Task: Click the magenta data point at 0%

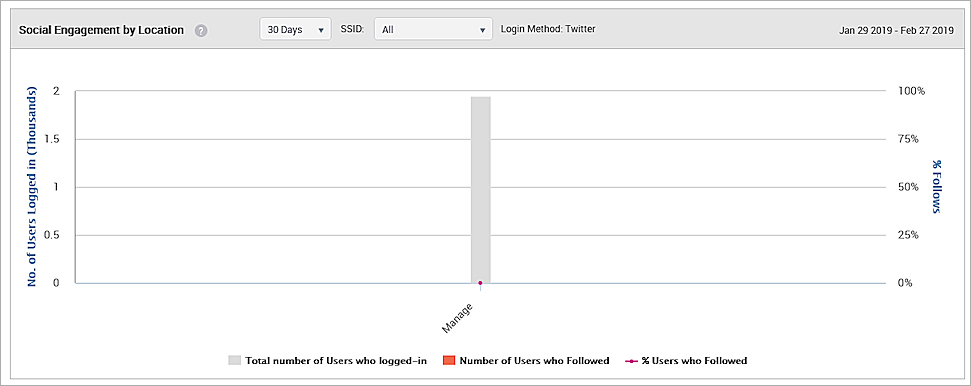Action: (480, 283)
